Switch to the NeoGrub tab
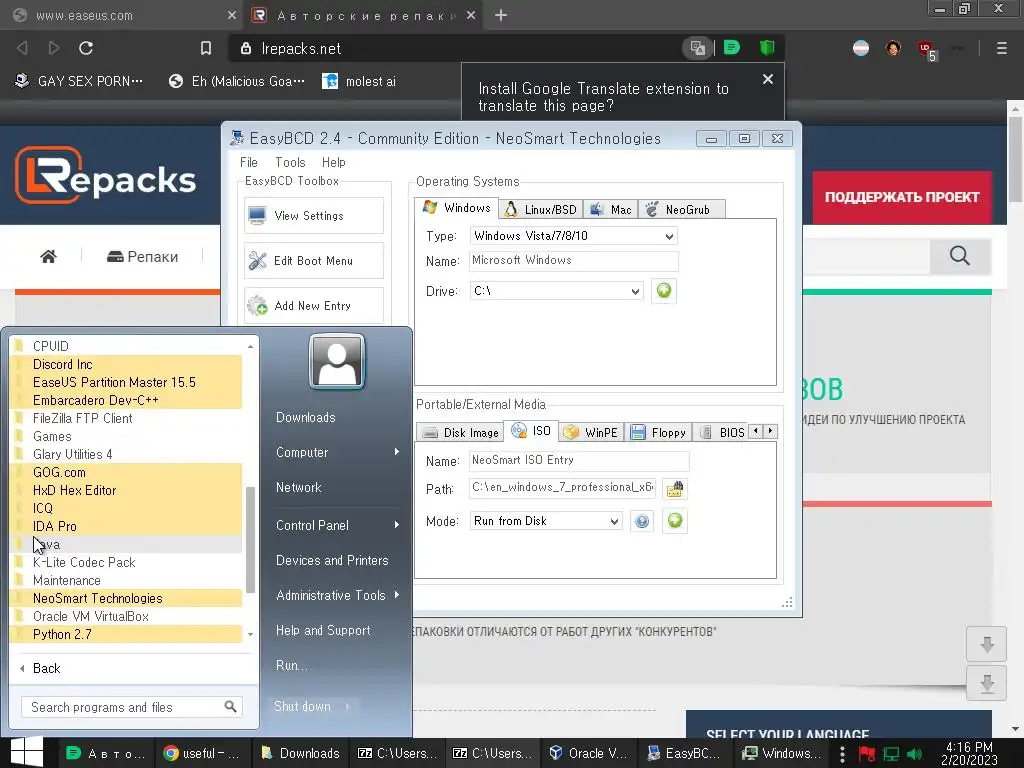This screenshot has width=1024, height=768. click(681, 210)
